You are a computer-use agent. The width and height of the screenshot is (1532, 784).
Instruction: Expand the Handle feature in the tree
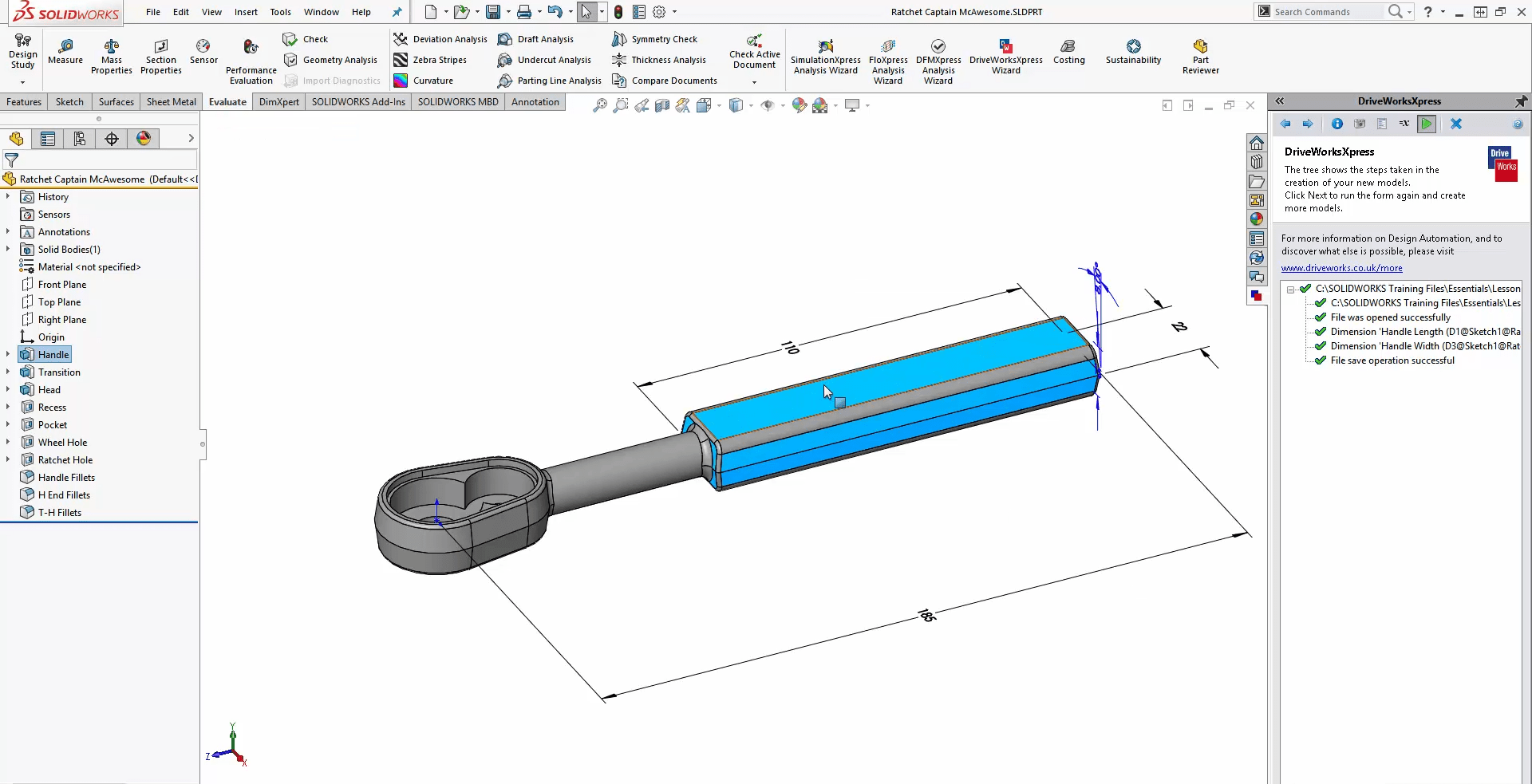(8, 355)
